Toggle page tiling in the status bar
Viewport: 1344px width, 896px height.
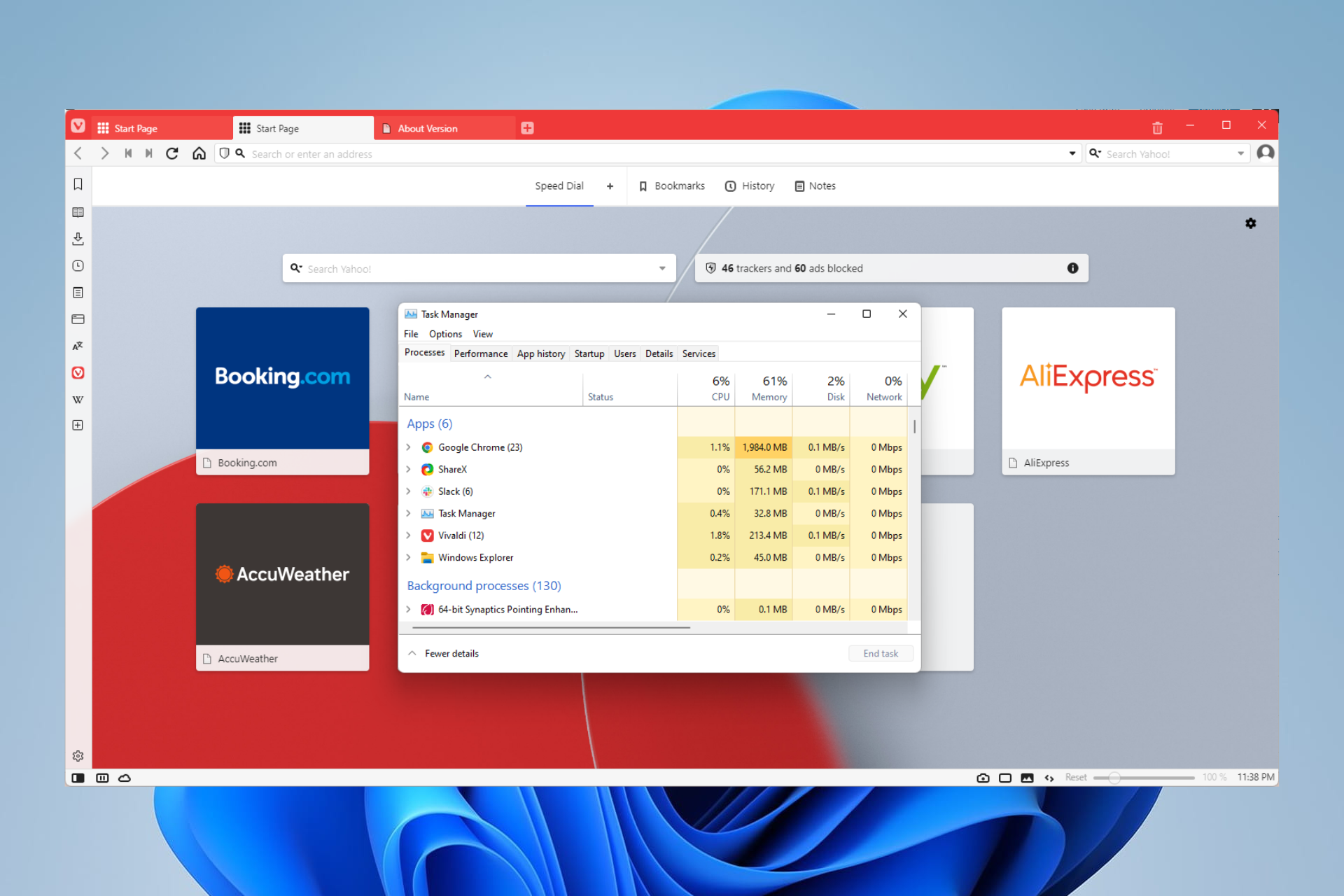(1005, 778)
